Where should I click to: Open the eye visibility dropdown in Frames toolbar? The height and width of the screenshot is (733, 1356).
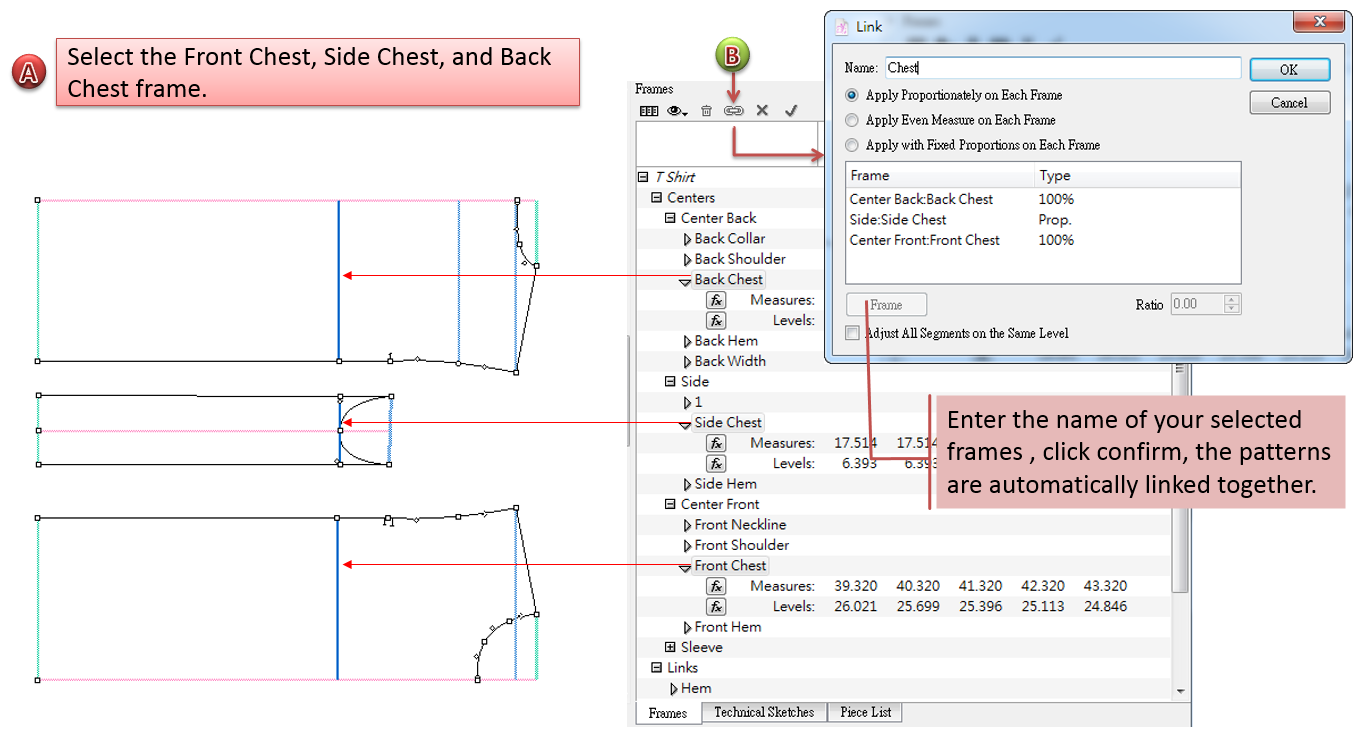(x=677, y=111)
